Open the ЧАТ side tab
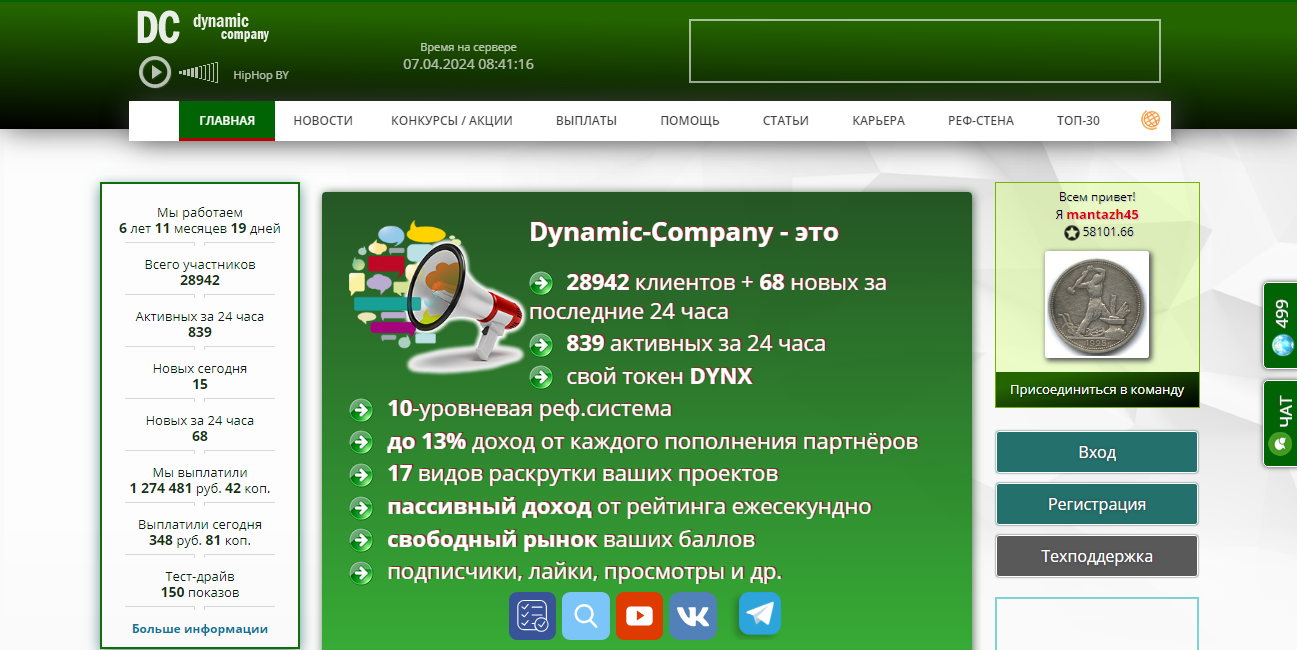Viewport: 1297px width, 650px height. pos(1280,423)
